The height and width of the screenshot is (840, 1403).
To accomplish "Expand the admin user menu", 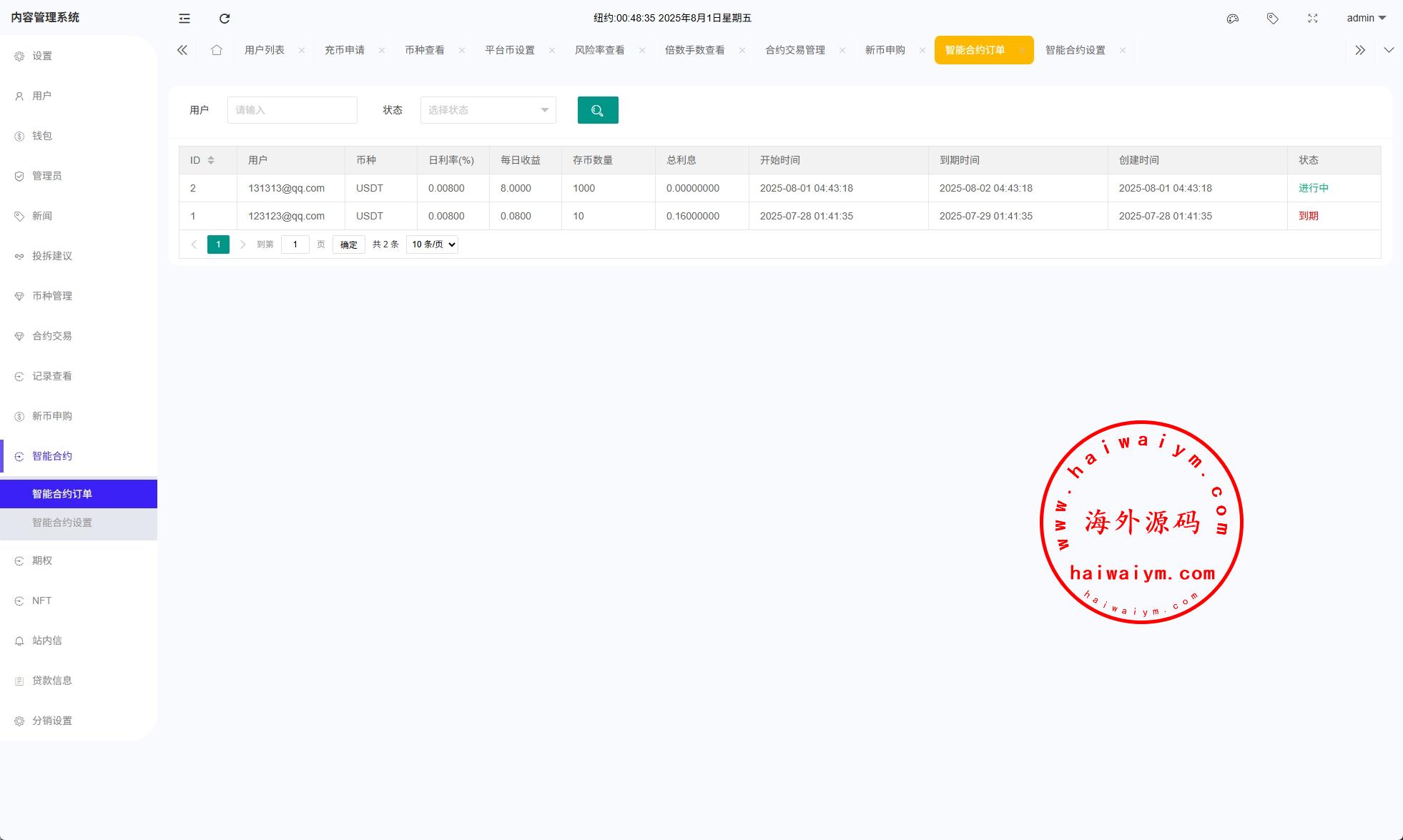I will [1366, 19].
